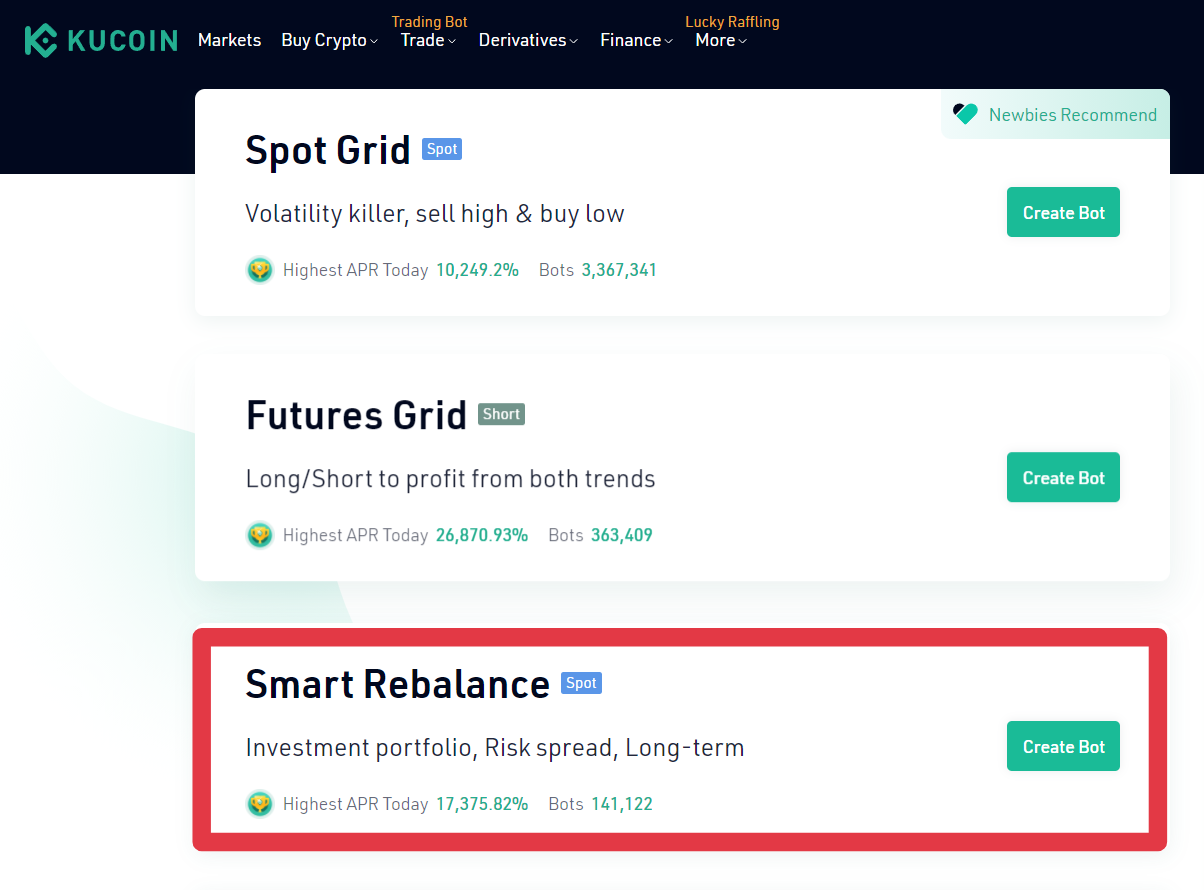Click the KuCoin logo icon

pyautogui.click(x=41, y=40)
